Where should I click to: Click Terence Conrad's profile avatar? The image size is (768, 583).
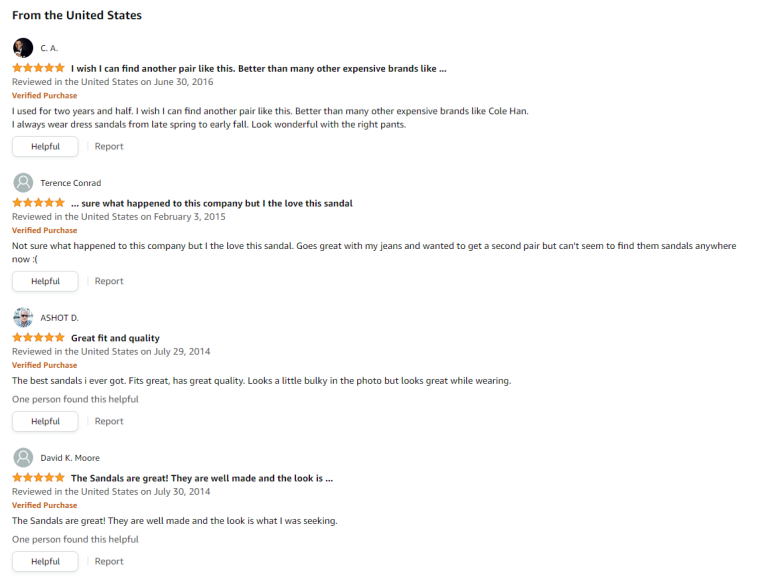pyautogui.click(x=22, y=183)
